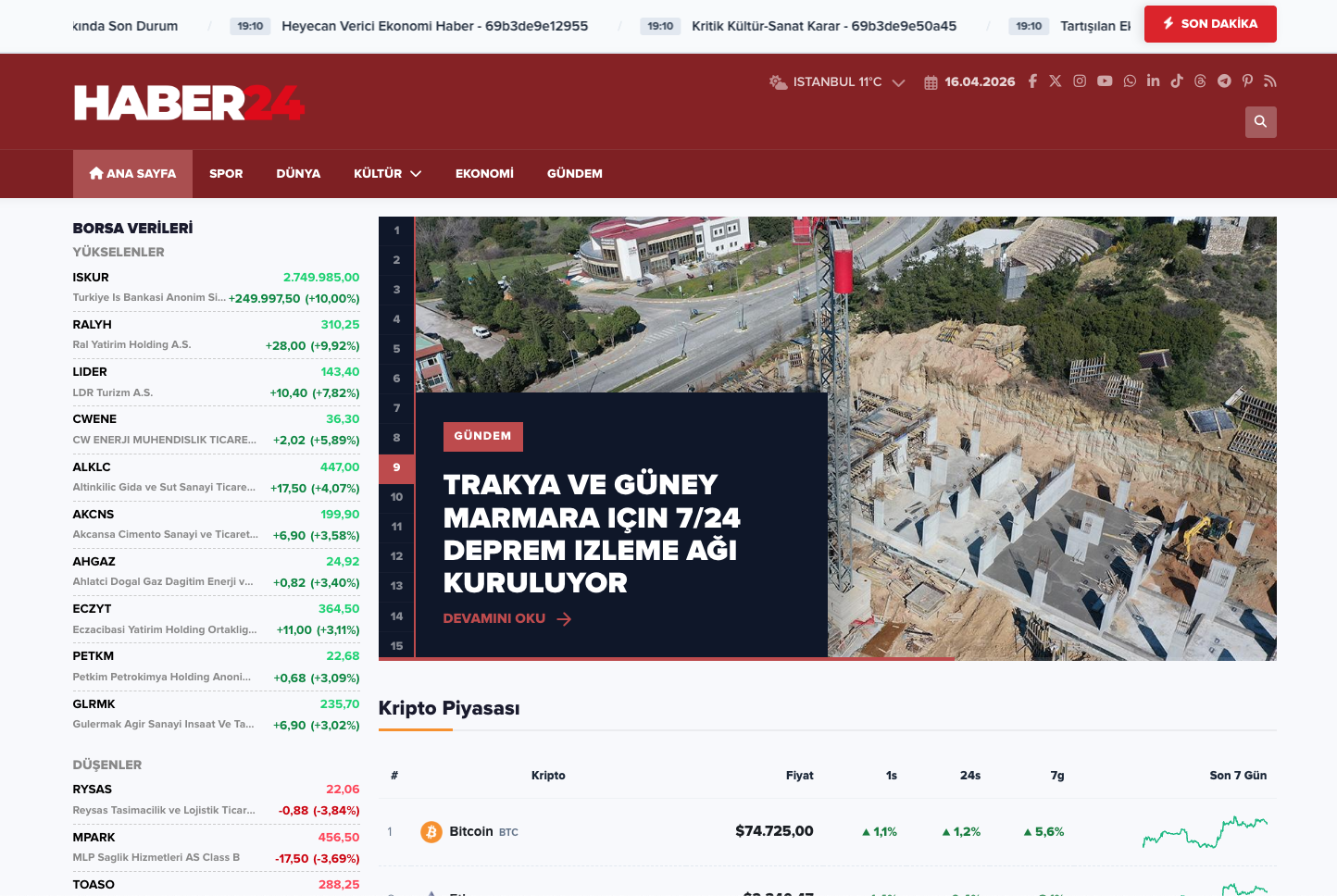The image size is (1337, 896).
Task: Jump to slider item 15
Action: click(x=396, y=646)
